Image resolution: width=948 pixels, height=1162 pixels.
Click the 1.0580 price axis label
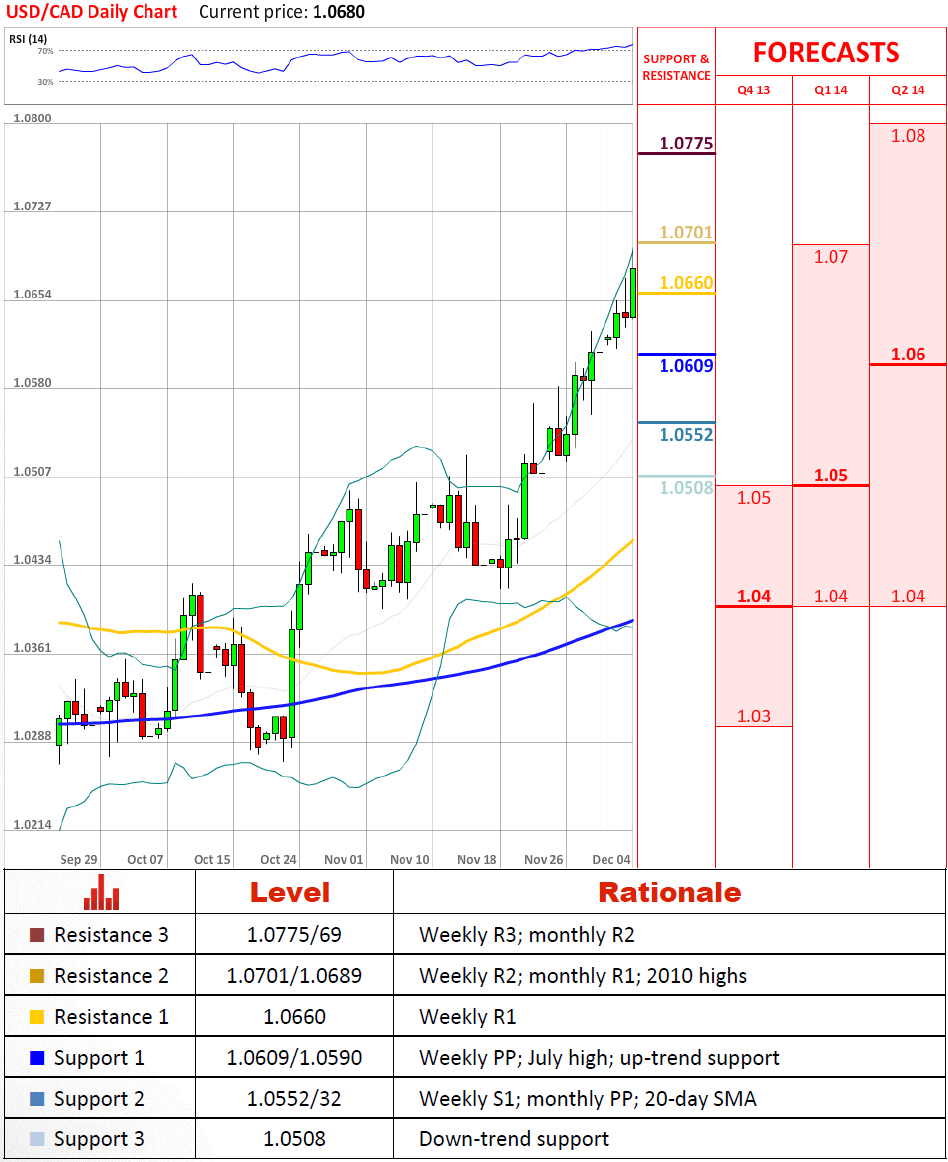[x=33, y=383]
